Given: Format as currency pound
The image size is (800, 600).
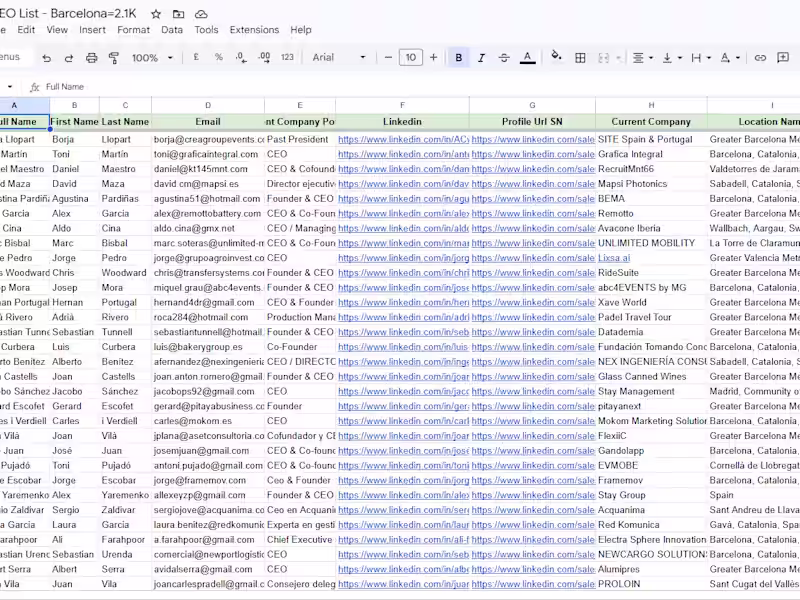Looking at the screenshot, I should coord(196,57).
